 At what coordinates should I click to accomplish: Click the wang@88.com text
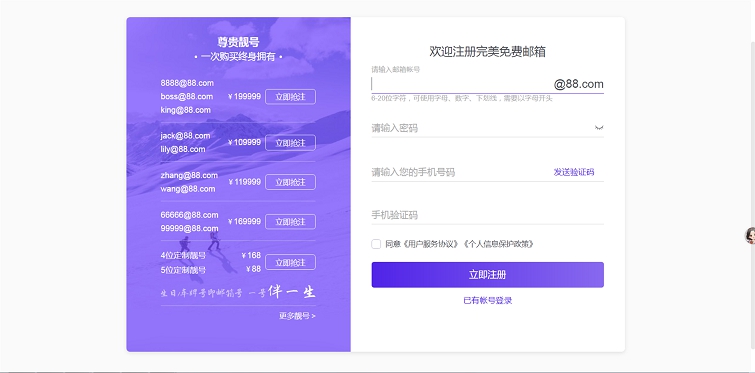pos(187,189)
